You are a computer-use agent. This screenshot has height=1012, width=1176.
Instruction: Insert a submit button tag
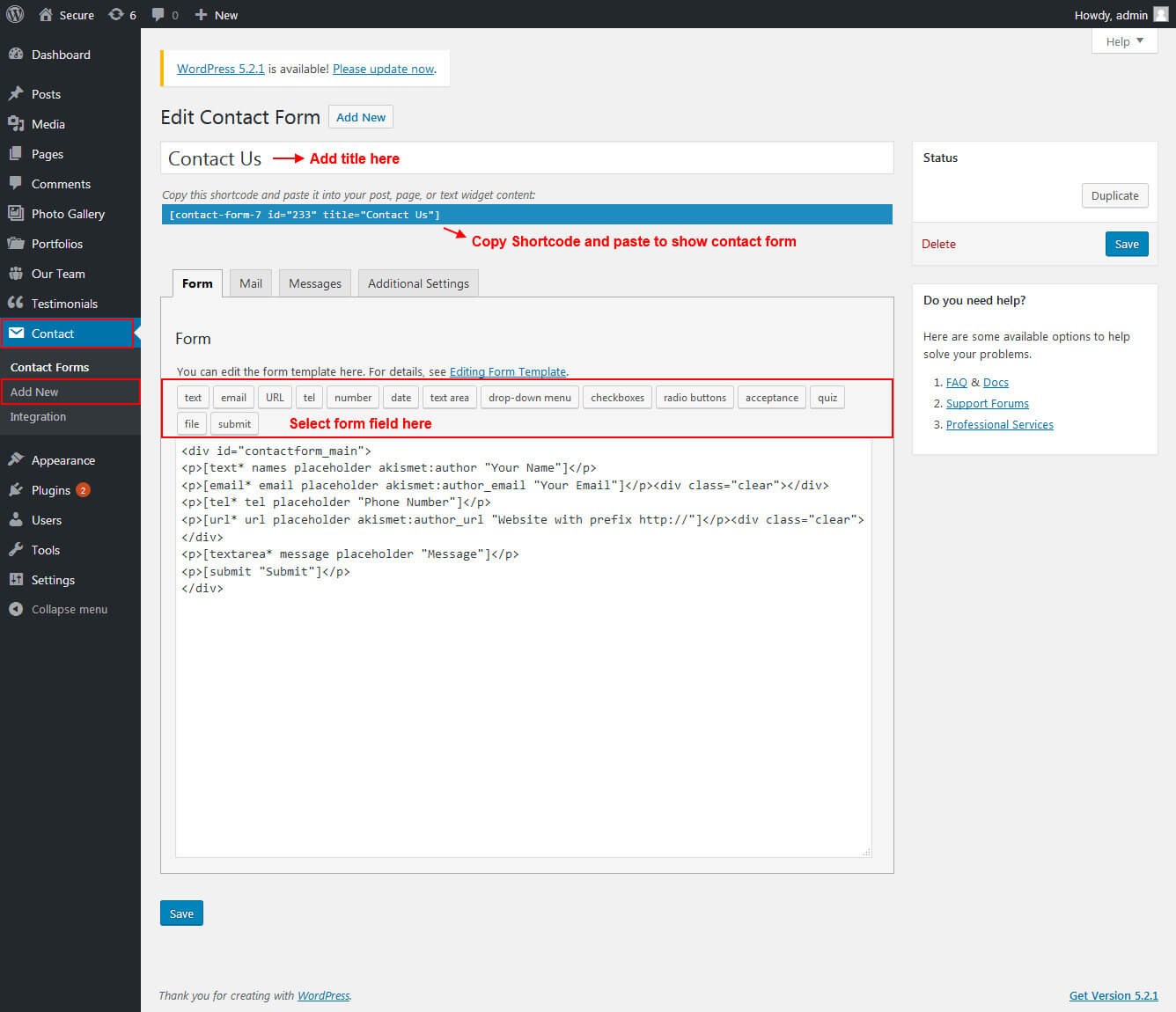234,424
